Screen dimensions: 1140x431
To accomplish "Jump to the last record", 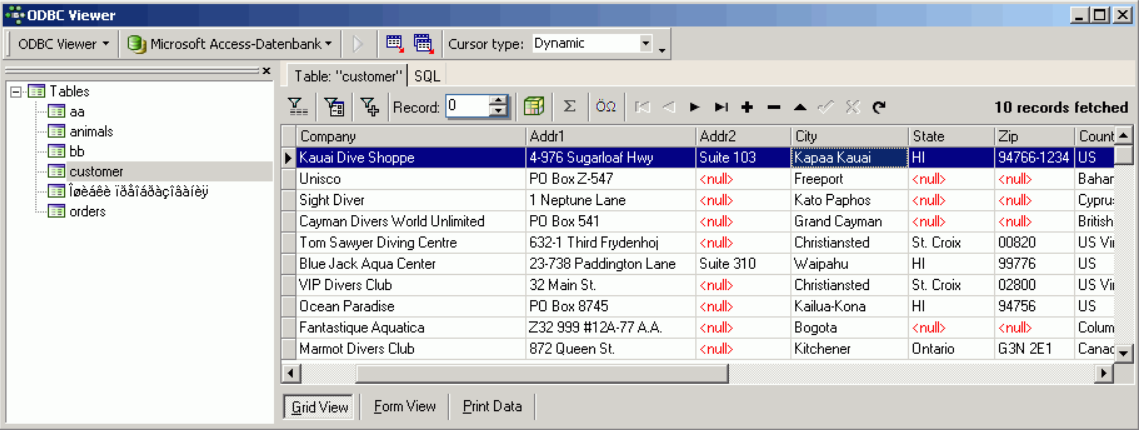I will click(x=721, y=107).
